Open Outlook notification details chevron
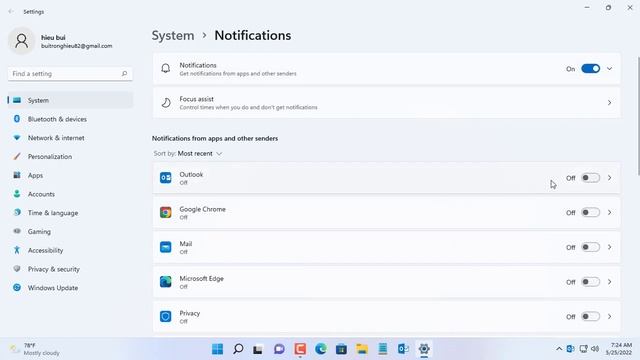 tap(609, 178)
